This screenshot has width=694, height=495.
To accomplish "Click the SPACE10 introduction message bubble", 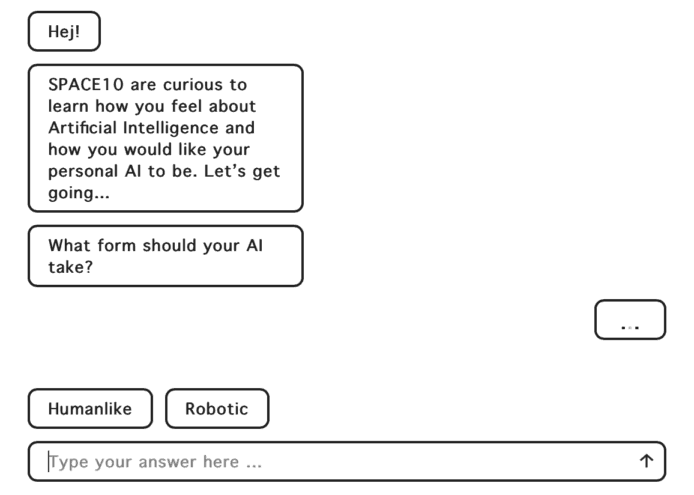I will pos(165,138).
